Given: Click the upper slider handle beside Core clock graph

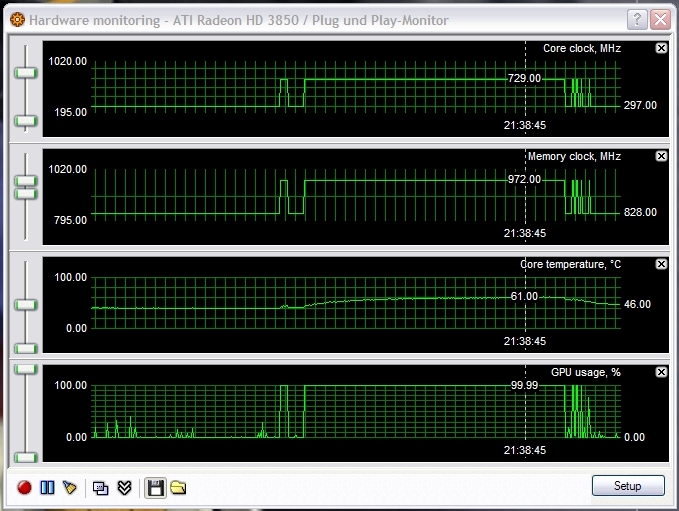Looking at the screenshot, I should (26, 73).
